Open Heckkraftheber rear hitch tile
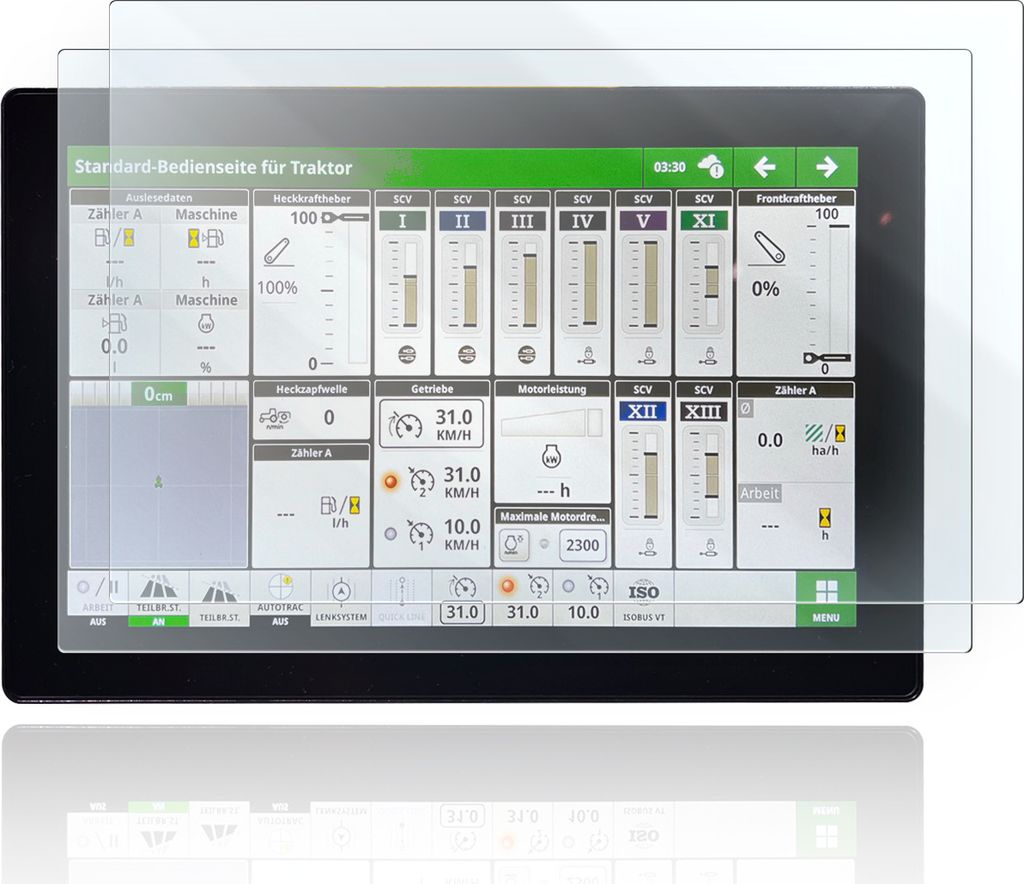This screenshot has height=884, width=1024. point(312,283)
